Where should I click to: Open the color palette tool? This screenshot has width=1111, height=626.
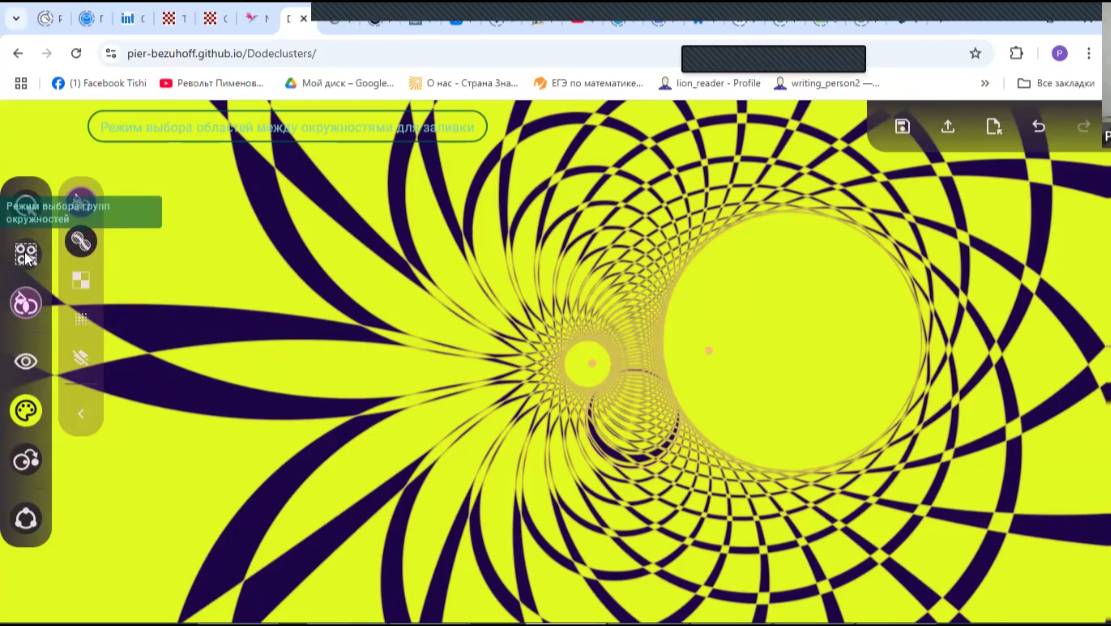coord(26,410)
